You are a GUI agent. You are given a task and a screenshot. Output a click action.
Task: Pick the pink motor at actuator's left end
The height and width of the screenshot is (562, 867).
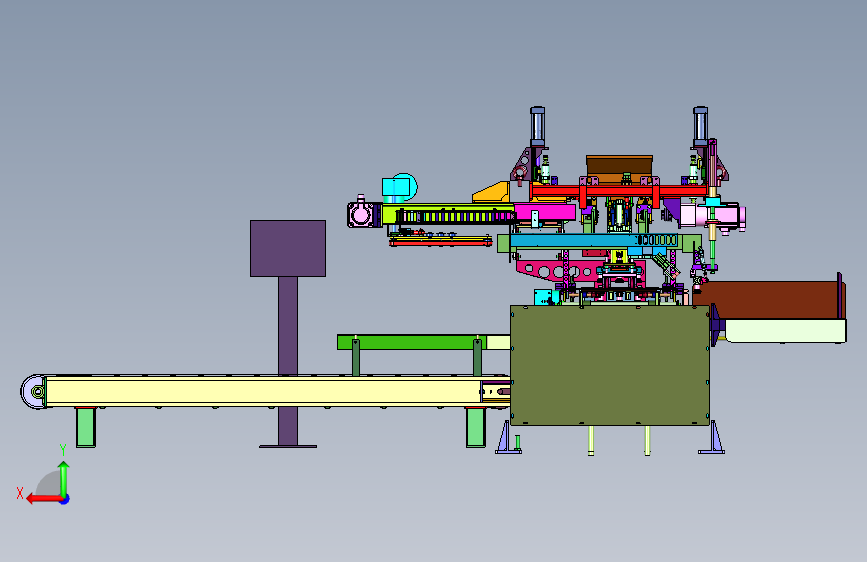[363, 214]
